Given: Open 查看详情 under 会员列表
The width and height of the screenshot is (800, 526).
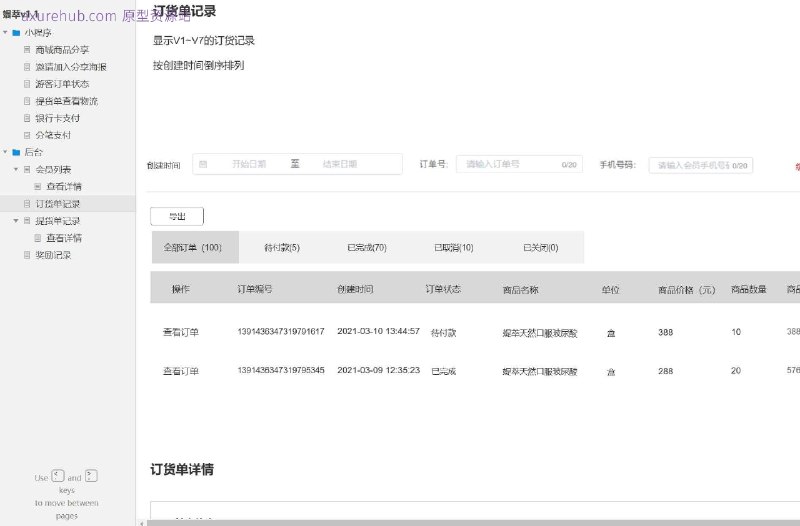Looking at the screenshot, I should click(64, 186).
